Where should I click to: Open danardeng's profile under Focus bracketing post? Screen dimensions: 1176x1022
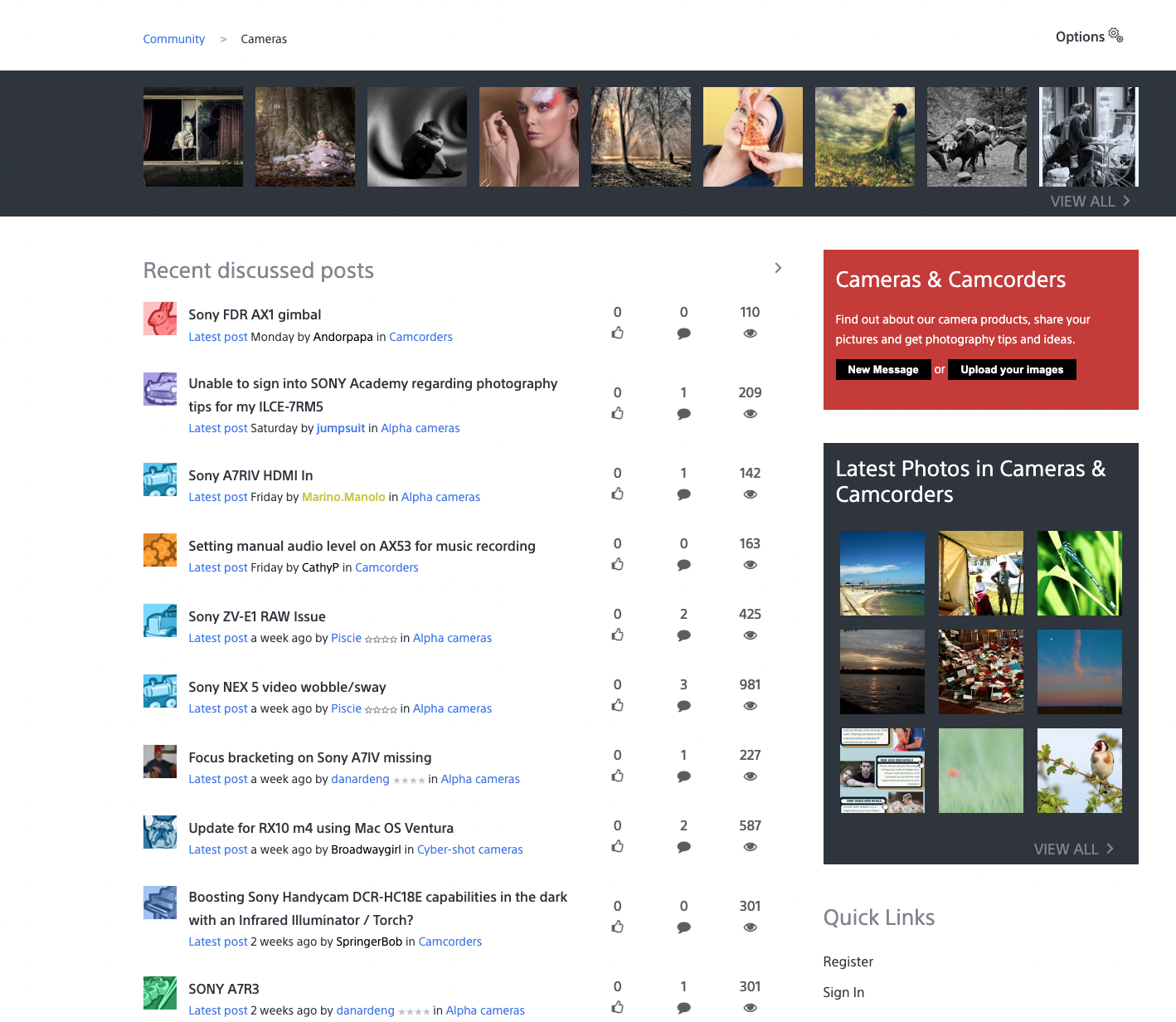[x=360, y=779]
